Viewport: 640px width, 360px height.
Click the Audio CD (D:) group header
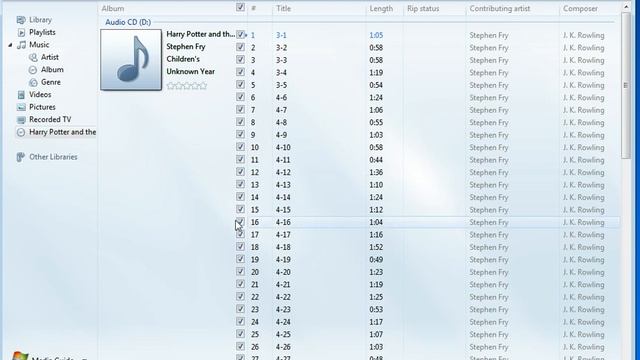[x=128, y=22]
